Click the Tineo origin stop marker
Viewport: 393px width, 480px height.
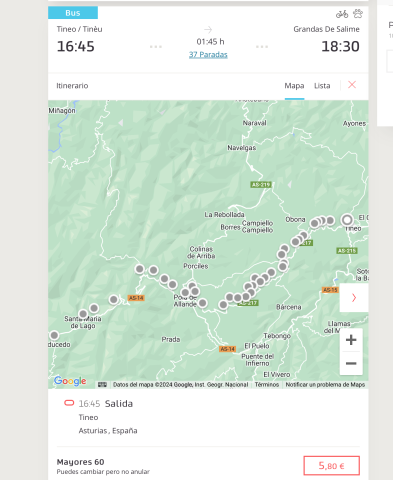347,220
